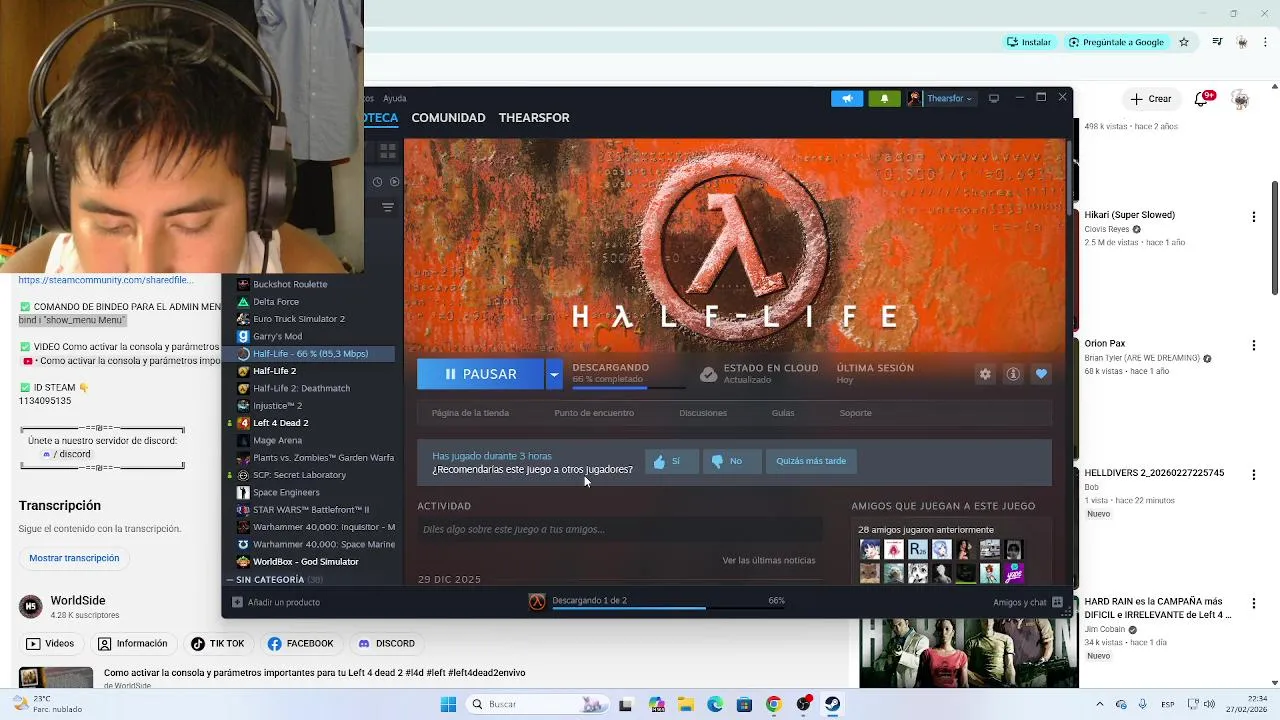Screen dimensions: 1280x720
Task: Open Microsoft Edge from taskbar
Action: click(715, 704)
